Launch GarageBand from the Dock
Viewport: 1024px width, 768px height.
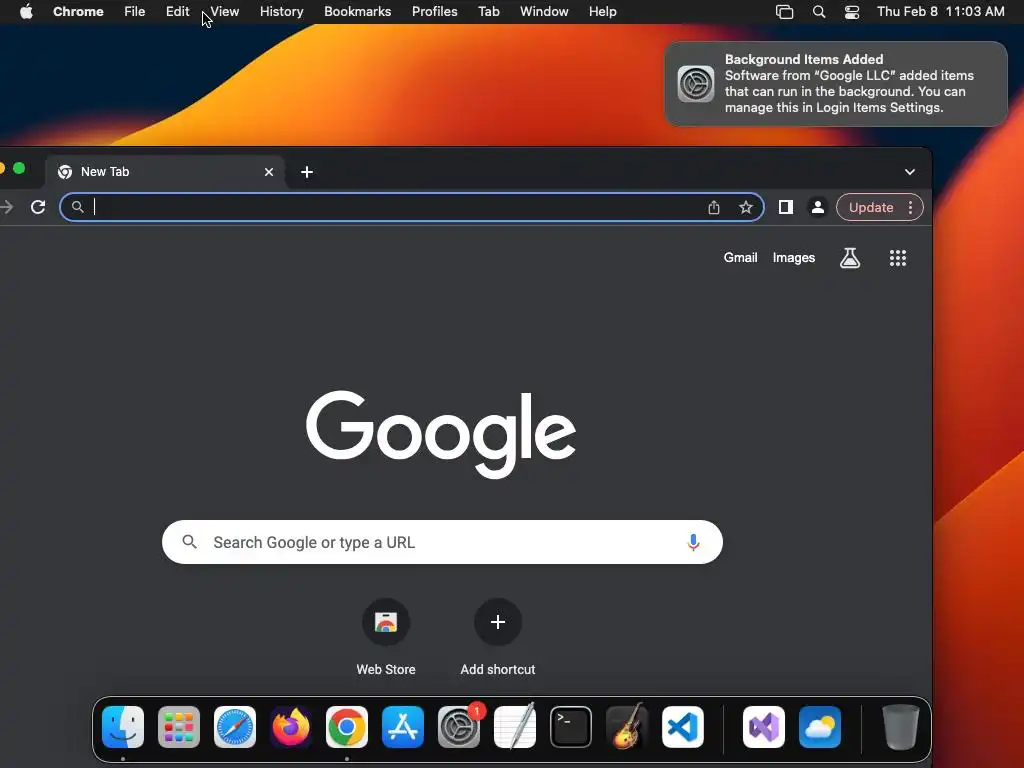(627, 727)
